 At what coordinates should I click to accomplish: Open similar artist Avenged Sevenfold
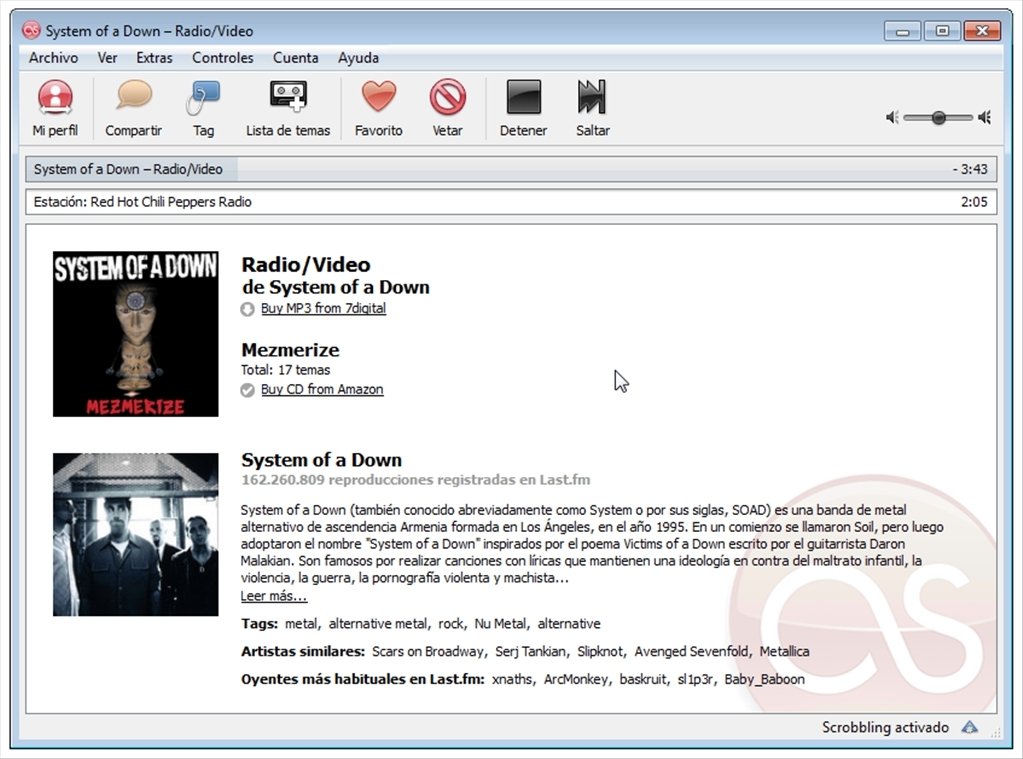691,651
